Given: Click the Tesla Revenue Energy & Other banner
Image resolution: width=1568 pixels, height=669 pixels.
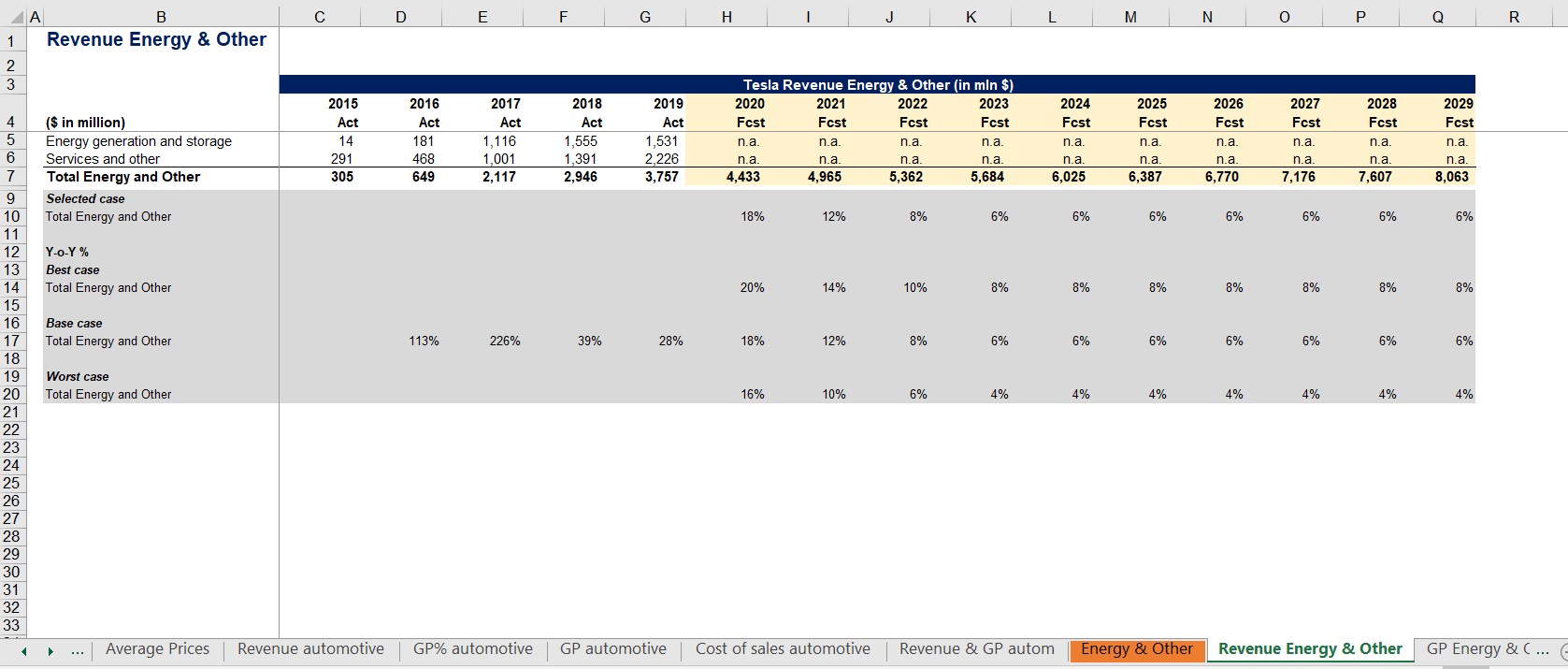Looking at the screenshot, I should pyautogui.click(x=877, y=84).
